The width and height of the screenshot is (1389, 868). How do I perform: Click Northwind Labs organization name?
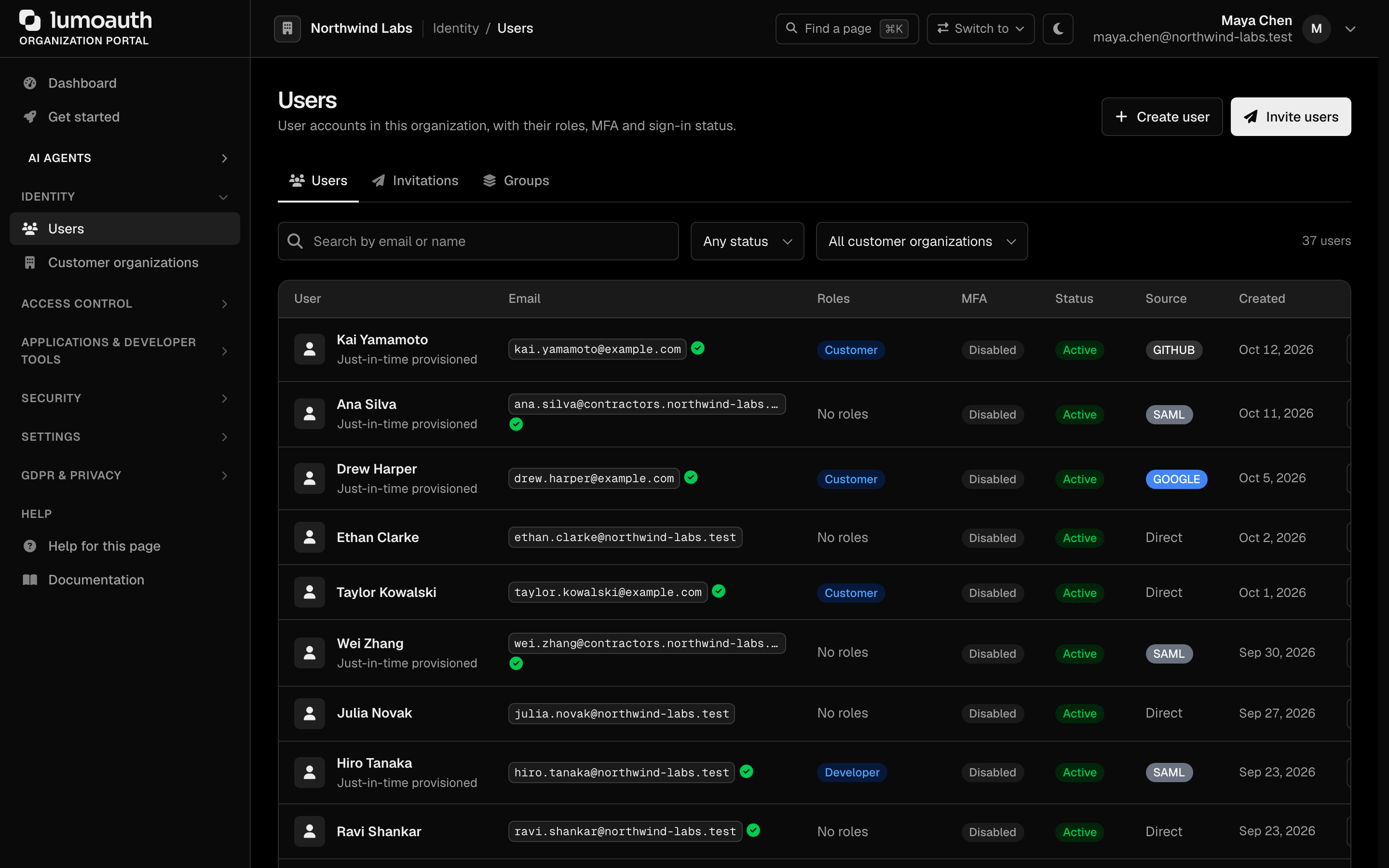pyautogui.click(x=362, y=28)
